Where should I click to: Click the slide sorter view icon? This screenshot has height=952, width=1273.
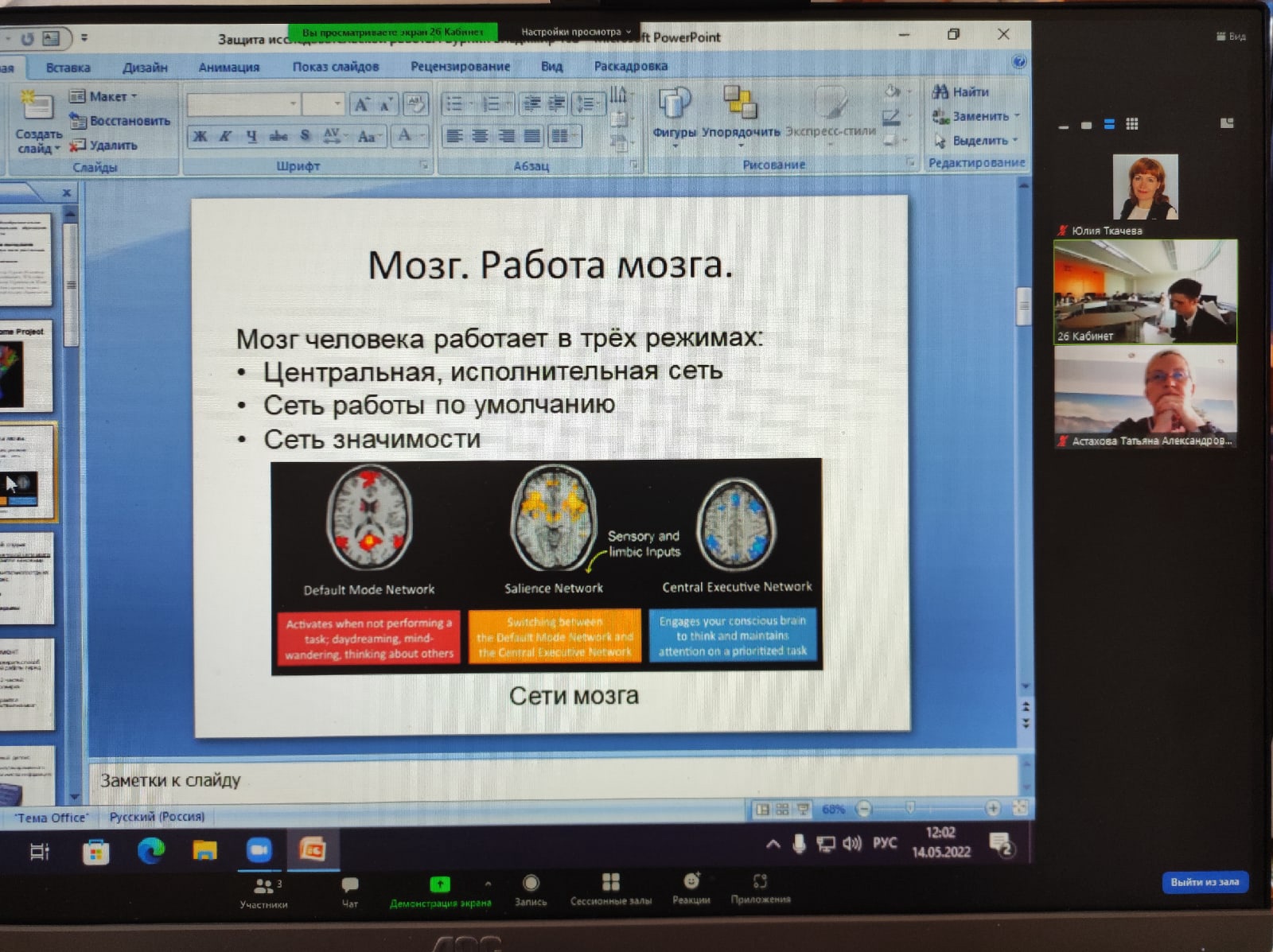point(783,809)
